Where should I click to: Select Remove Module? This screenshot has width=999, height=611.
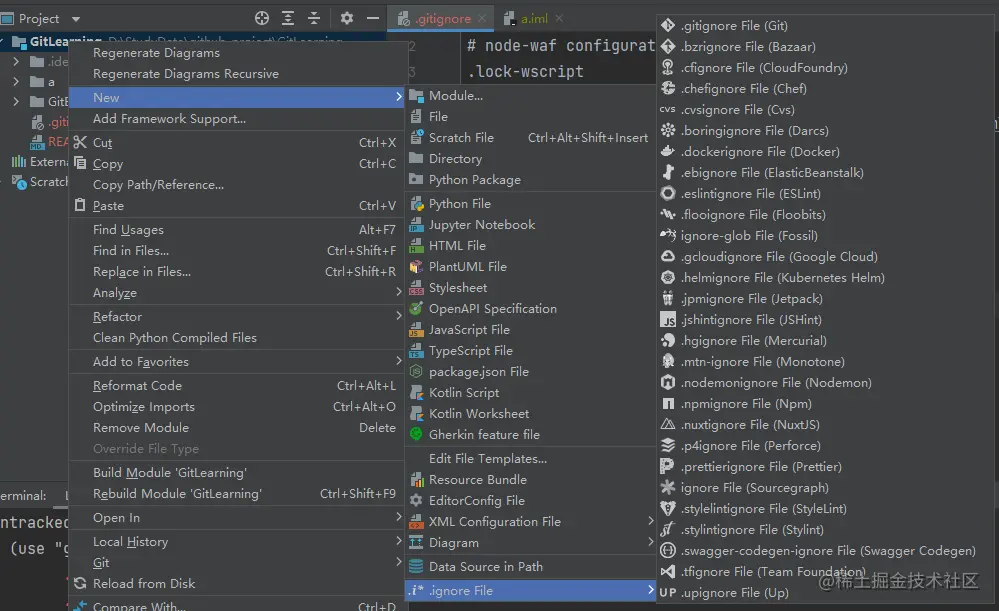pyautogui.click(x=236, y=428)
